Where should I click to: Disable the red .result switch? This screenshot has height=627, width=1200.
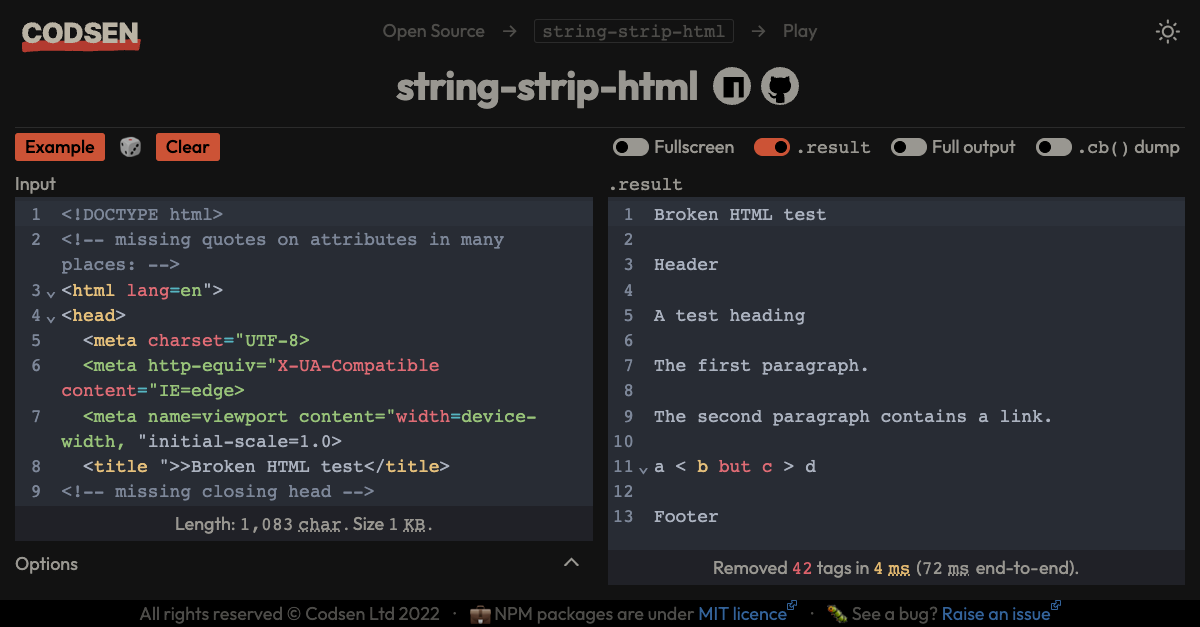click(x=772, y=147)
